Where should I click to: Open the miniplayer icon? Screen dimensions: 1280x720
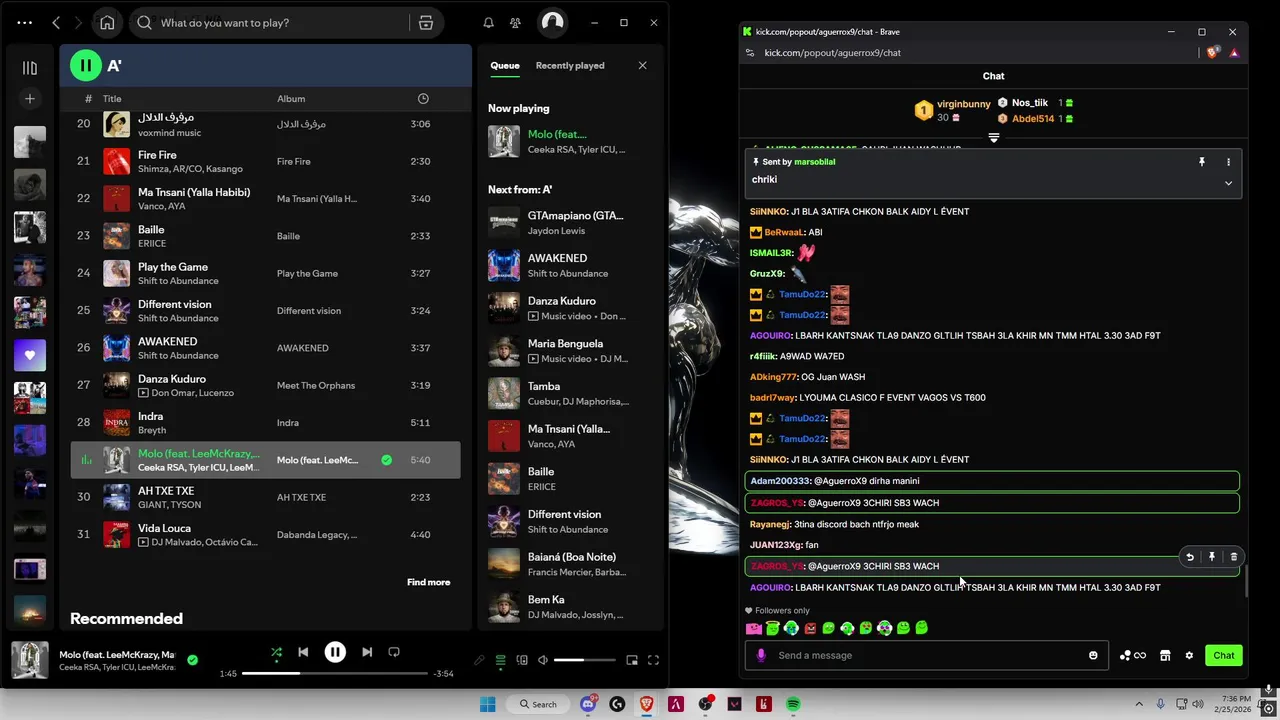[632, 660]
